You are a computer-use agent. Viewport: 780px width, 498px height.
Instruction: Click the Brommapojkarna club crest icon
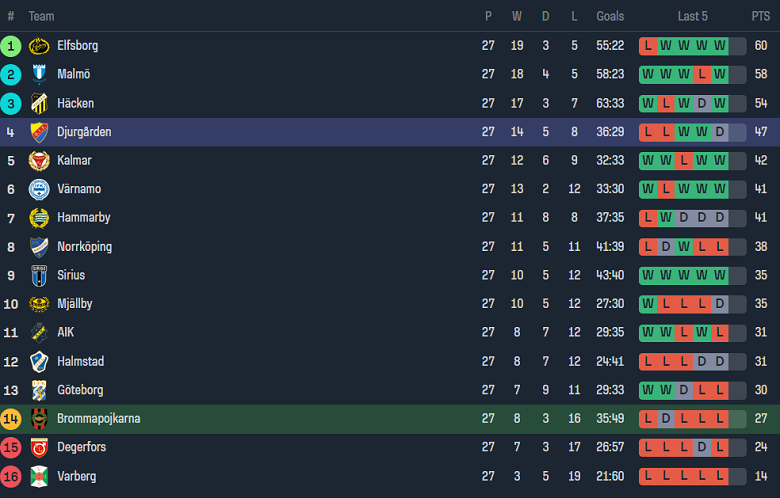coord(39,419)
